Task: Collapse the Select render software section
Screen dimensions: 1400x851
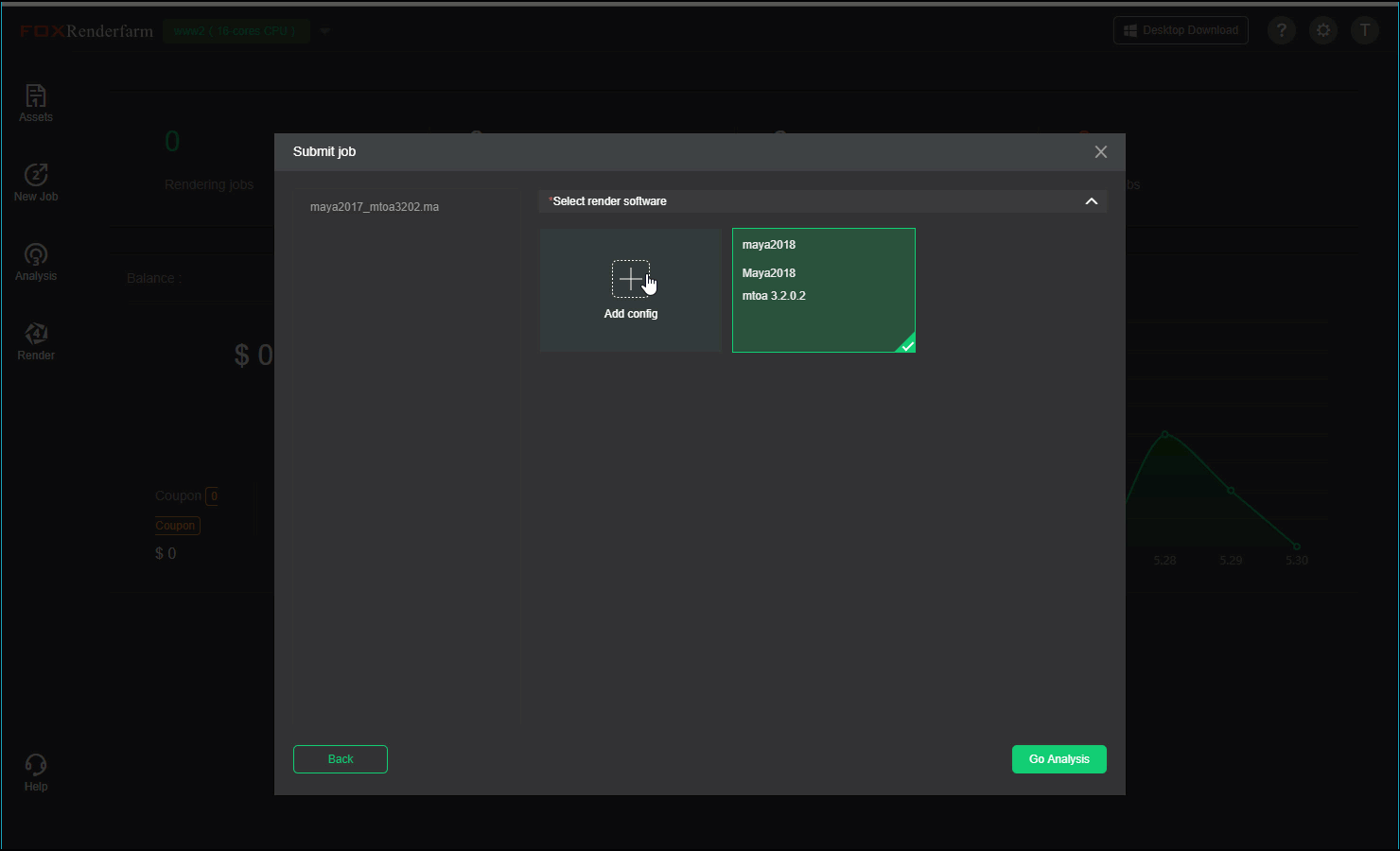Action: coord(1091,201)
